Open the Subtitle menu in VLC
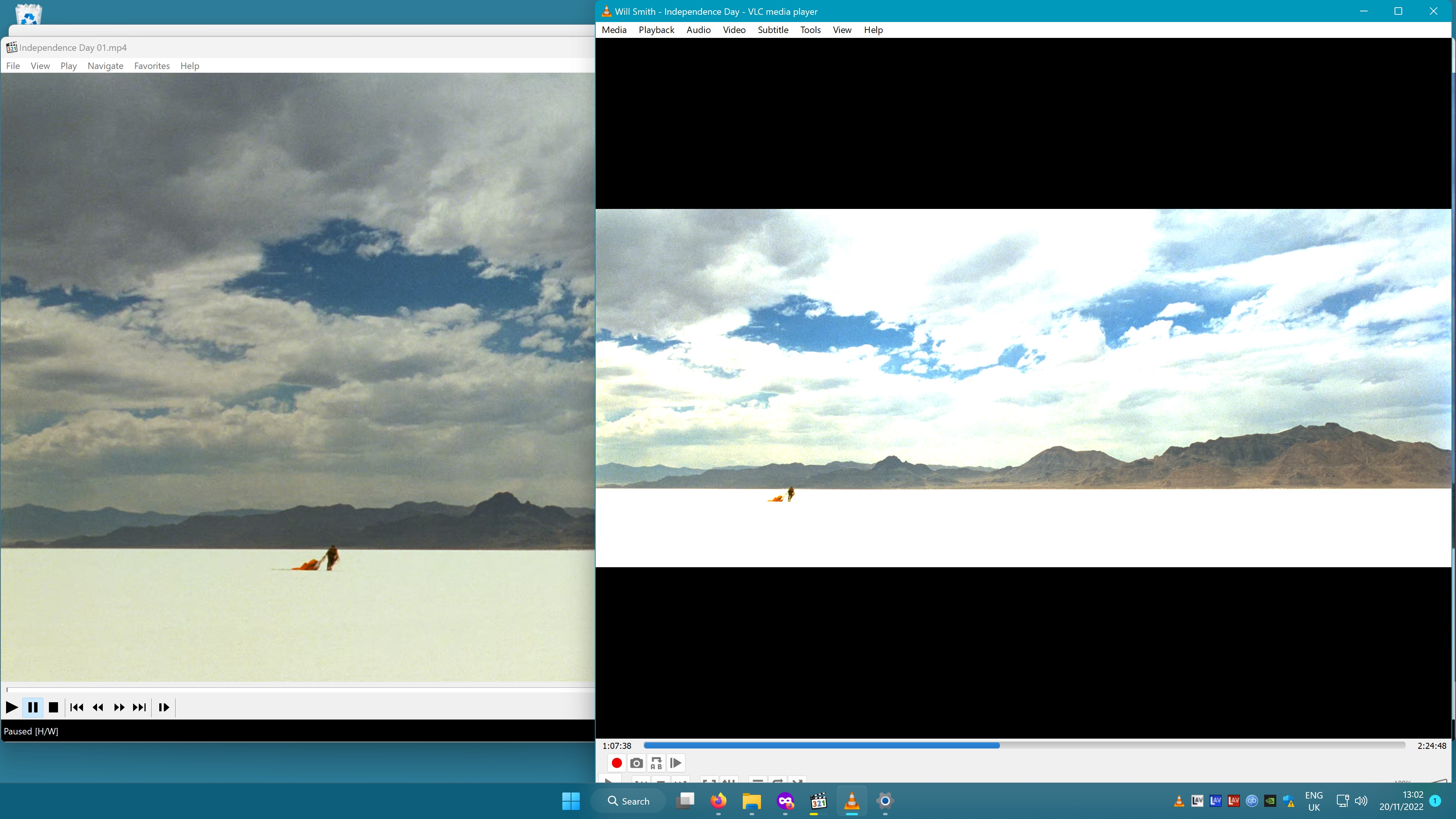This screenshot has height=819, width=1456. pyautogui.click(x=773, y=30)
